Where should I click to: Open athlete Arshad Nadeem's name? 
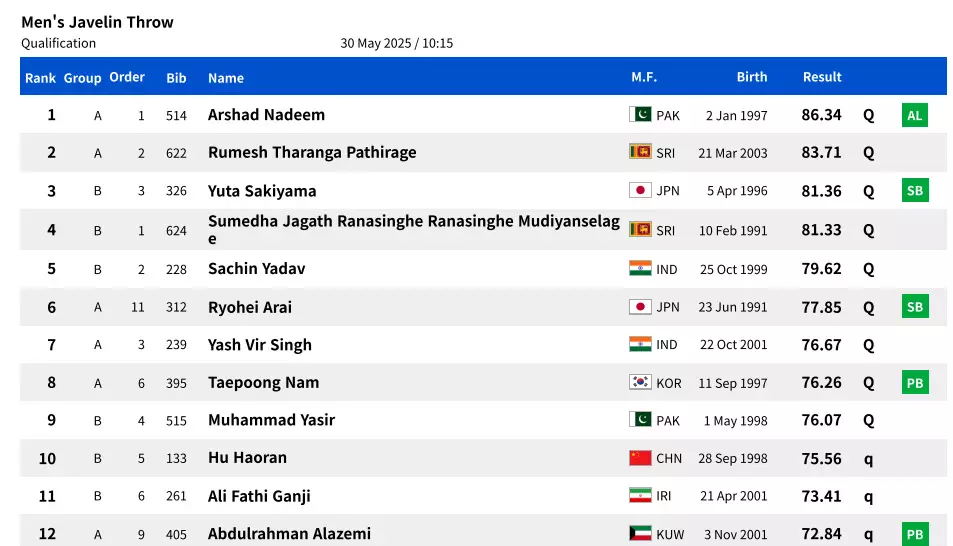point(266,115)
